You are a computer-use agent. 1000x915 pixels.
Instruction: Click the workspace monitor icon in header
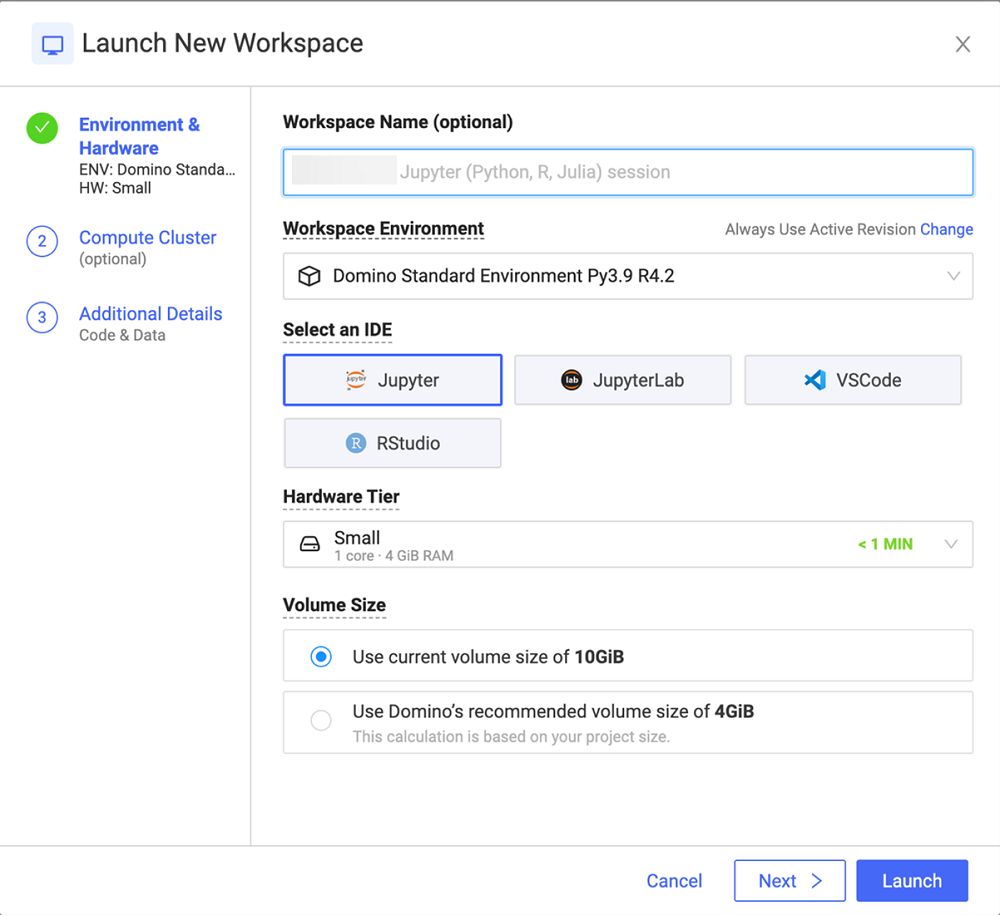(x=52, y=44)
